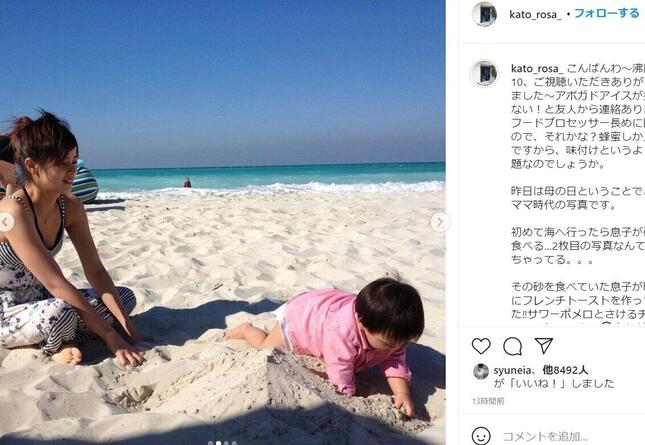The width and height of the screenshot is (645, 445).
Task: Click フォローする to follow account
Action: click(x=607, y=14)
